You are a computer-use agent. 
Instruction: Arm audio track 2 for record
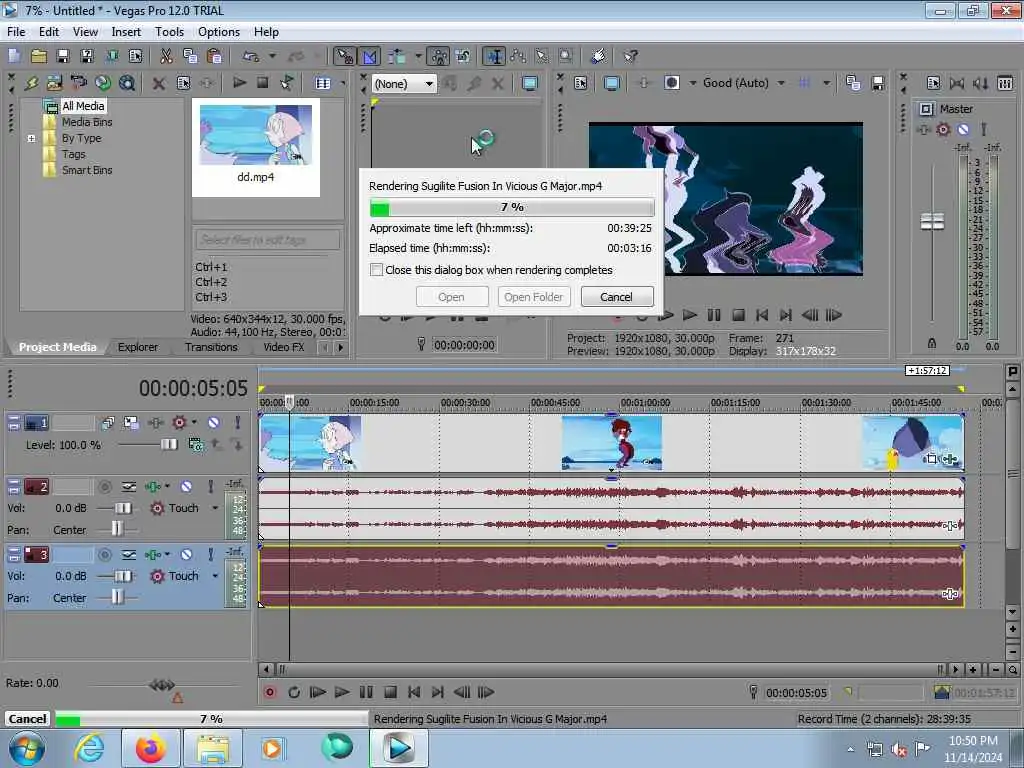tap(104, 487)
